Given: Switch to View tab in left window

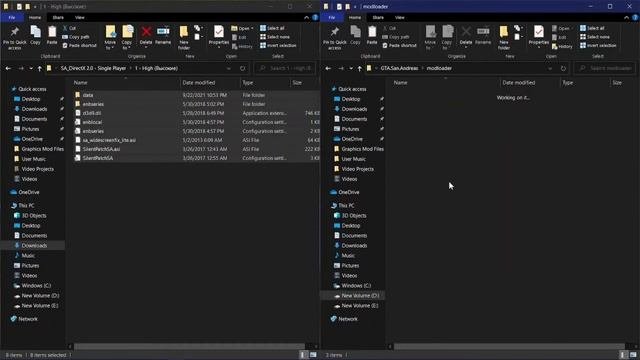Looking at the screenshot, I should tap(80, 18).
